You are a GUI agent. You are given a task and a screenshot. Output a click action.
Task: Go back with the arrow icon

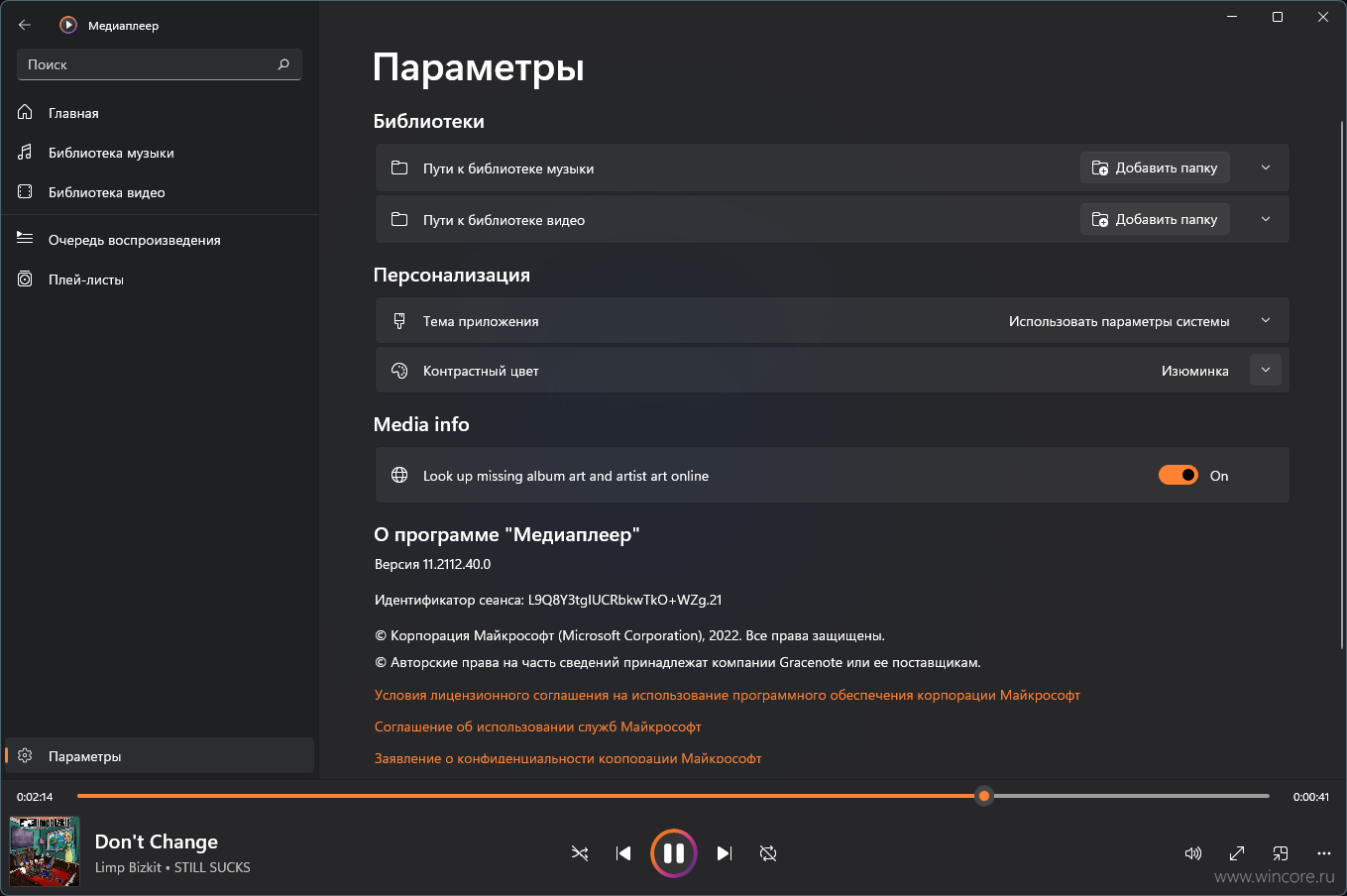click(25, 25)
